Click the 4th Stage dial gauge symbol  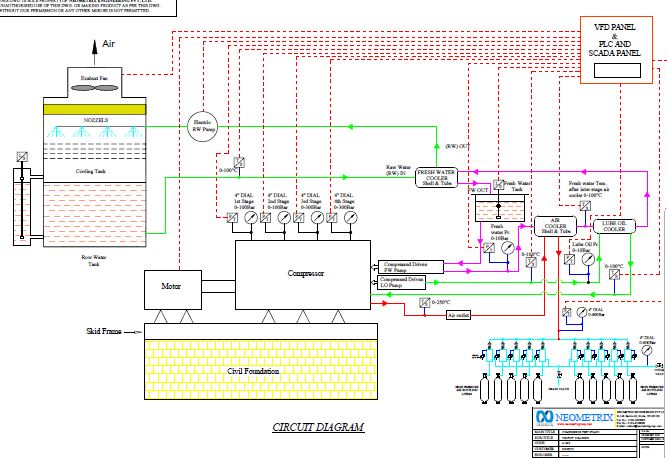coord(350,218)
